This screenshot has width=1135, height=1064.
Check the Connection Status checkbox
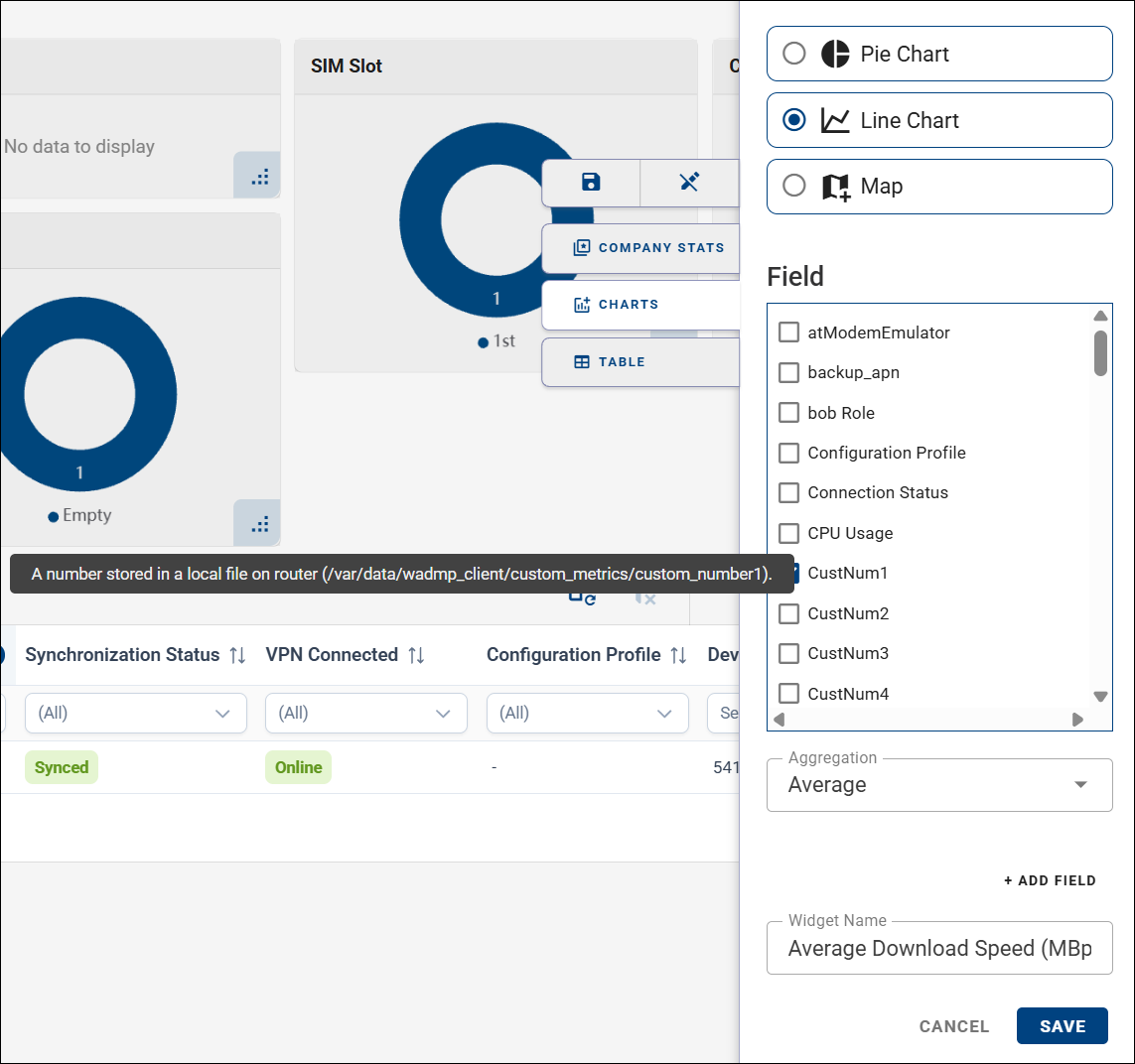tap(788, 492)
